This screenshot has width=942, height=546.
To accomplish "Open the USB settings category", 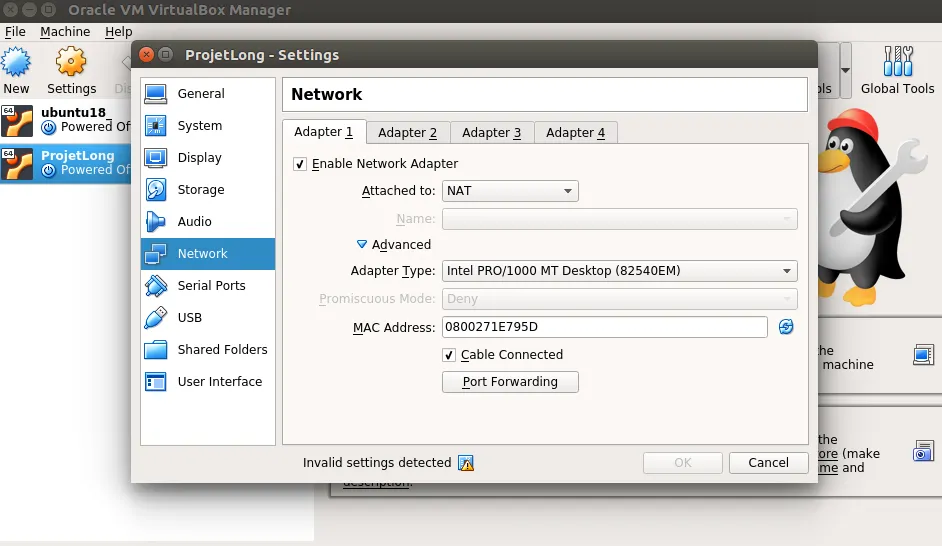I will [207, 317].
